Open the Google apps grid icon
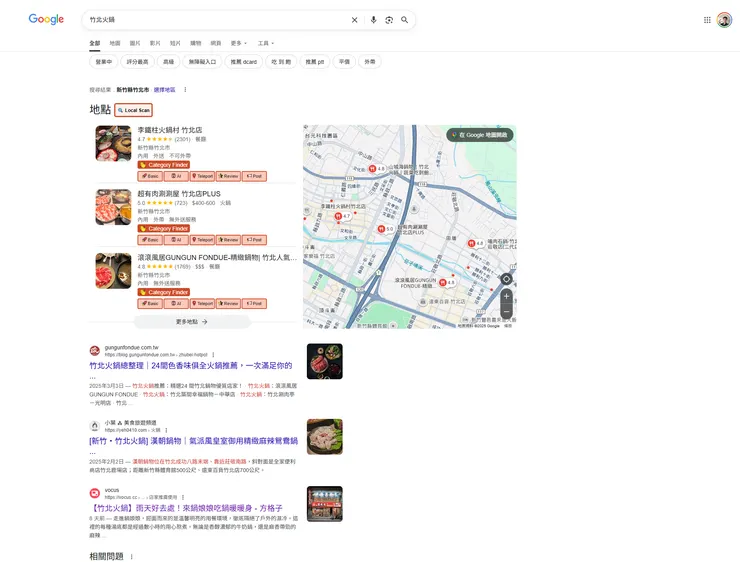 point(707,20)
